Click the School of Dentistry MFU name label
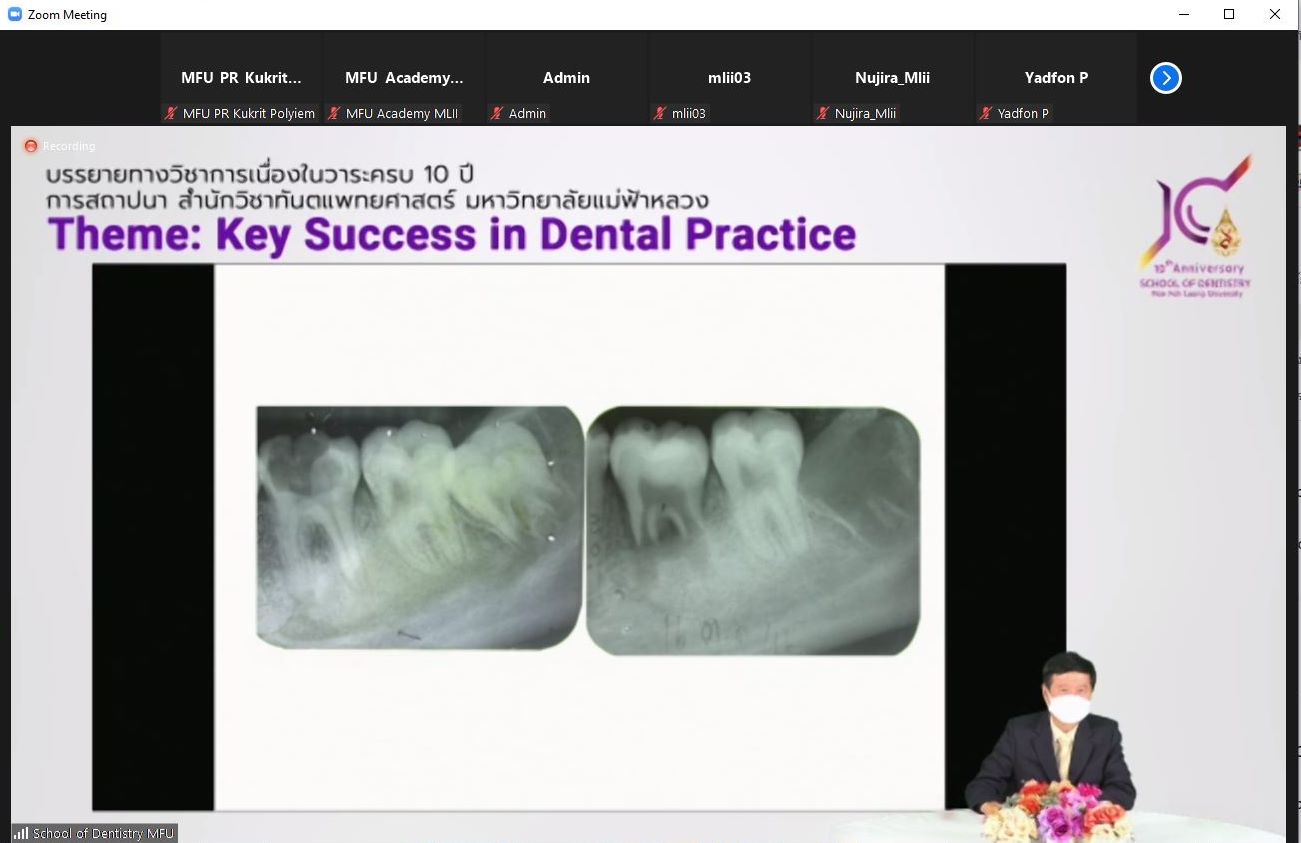 click(x=103, y=833)
